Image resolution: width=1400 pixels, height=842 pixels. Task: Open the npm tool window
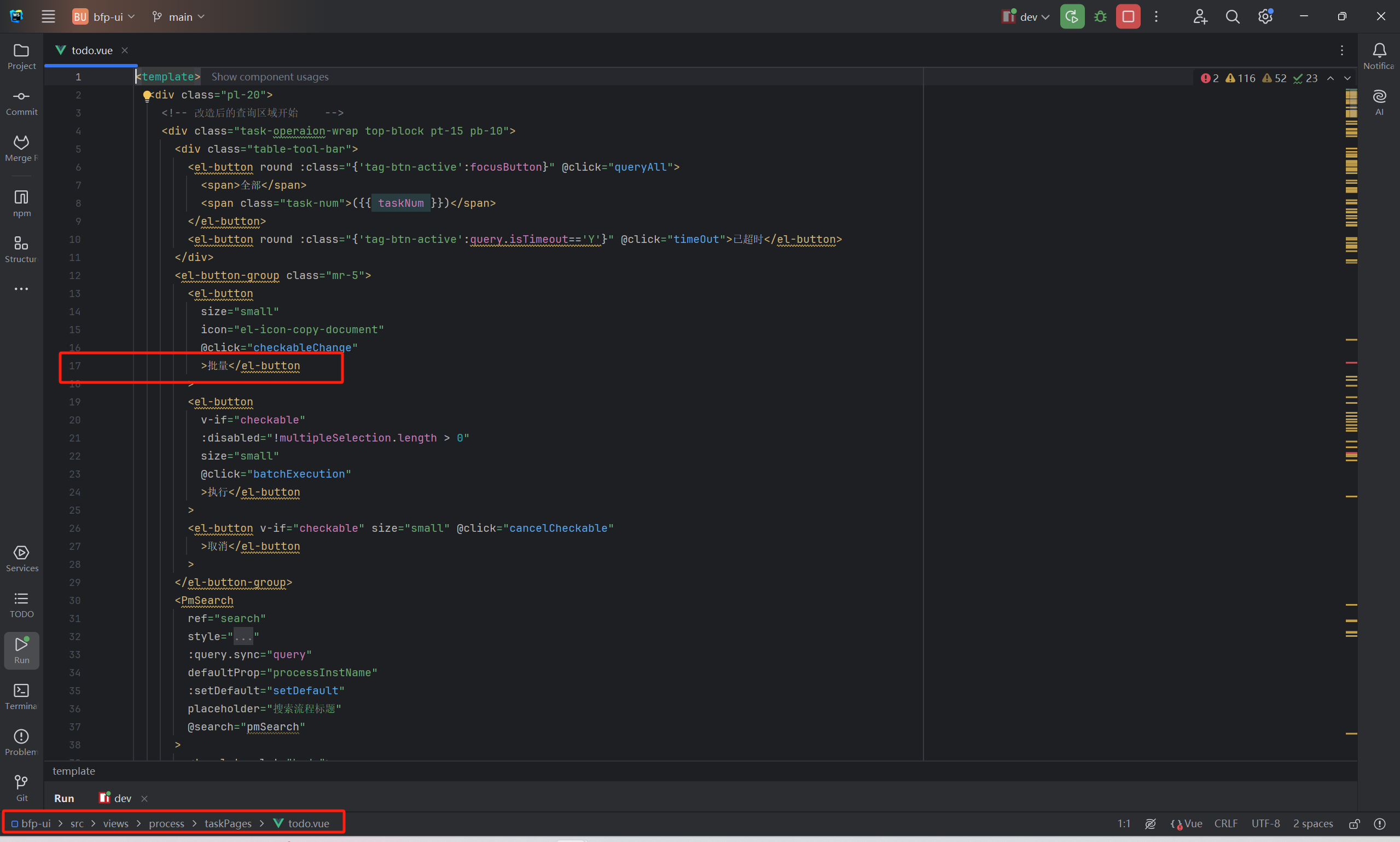pos(21,203)
